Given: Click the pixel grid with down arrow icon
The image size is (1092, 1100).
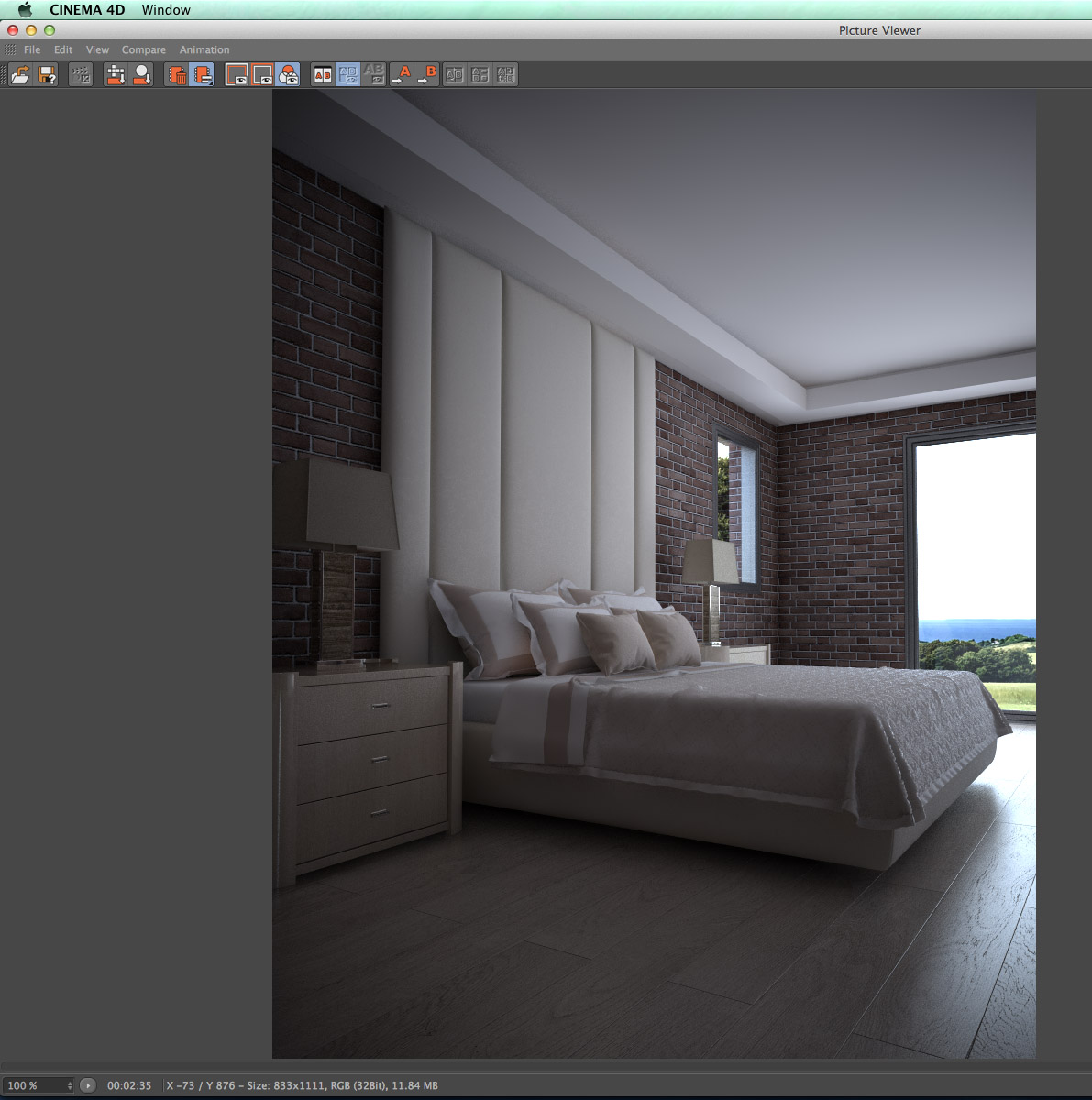Looking at the screenshot, I should 116,75.
